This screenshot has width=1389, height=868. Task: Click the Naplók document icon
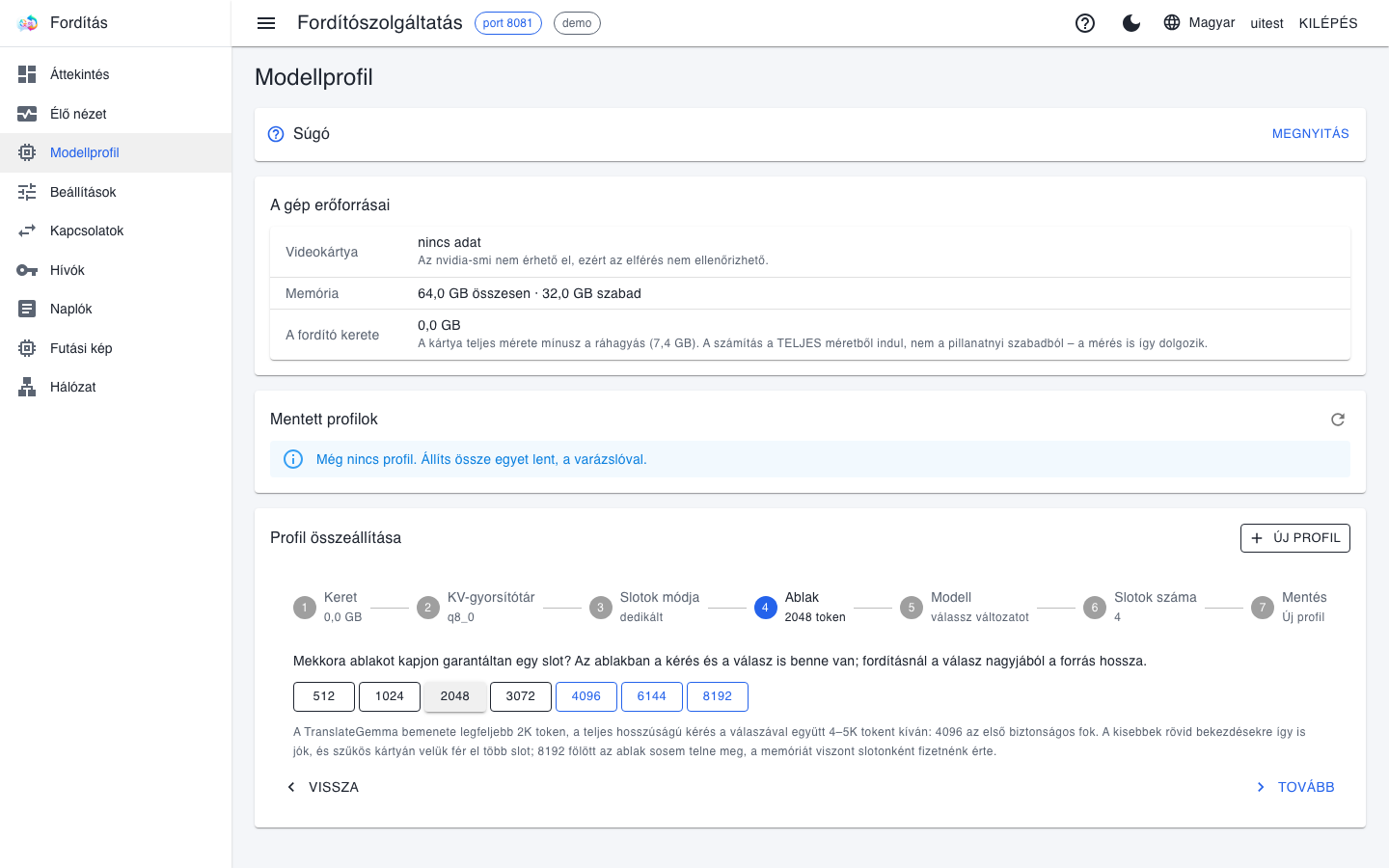coord(27,309)
